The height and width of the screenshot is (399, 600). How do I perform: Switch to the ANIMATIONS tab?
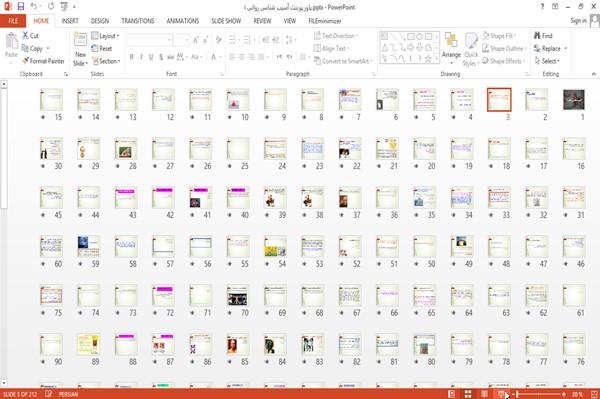coord(183,21)
